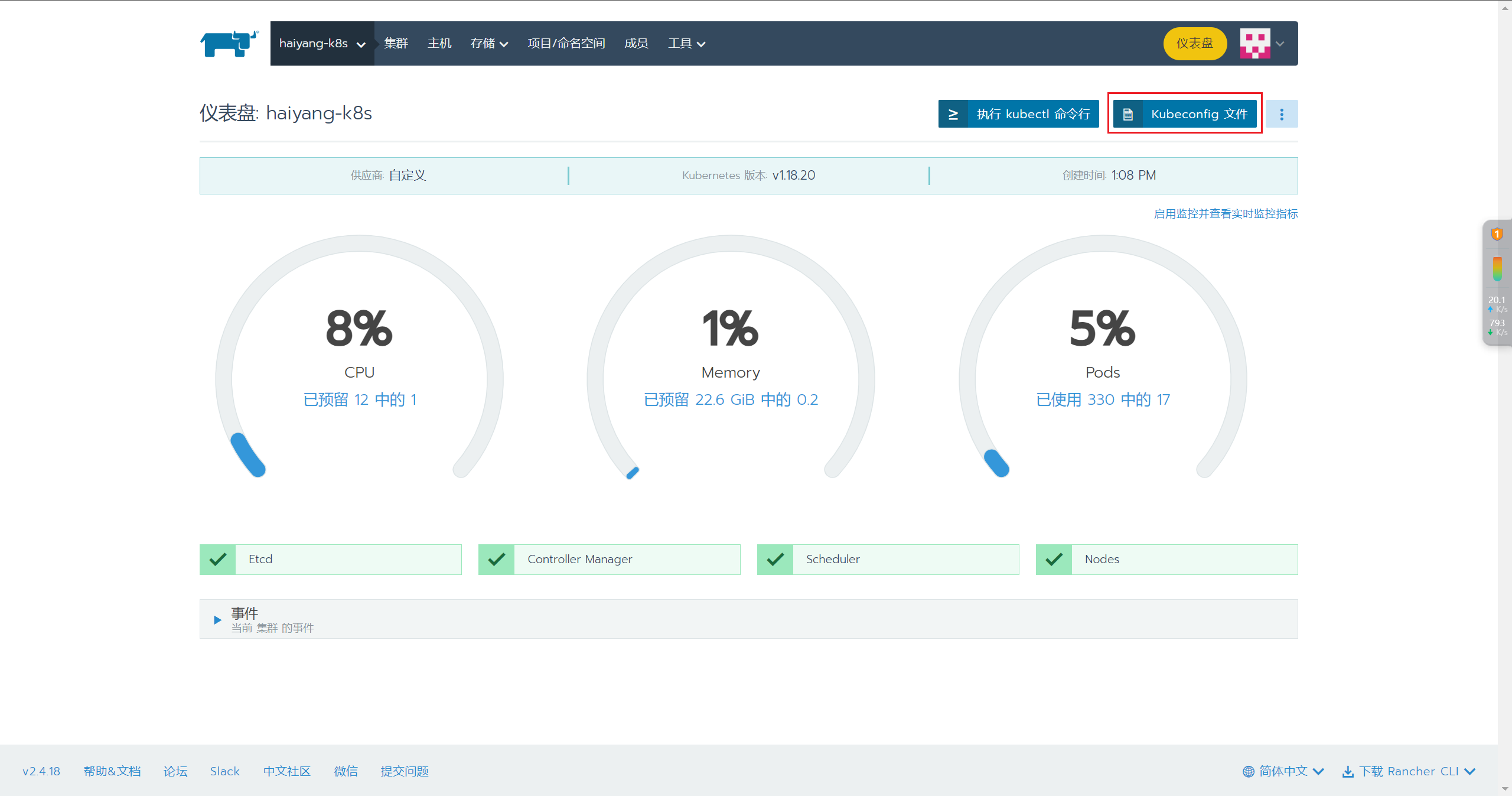Click the v2.4.18 version link
This screenshot has width=1512, height=796.
point(41,771)
